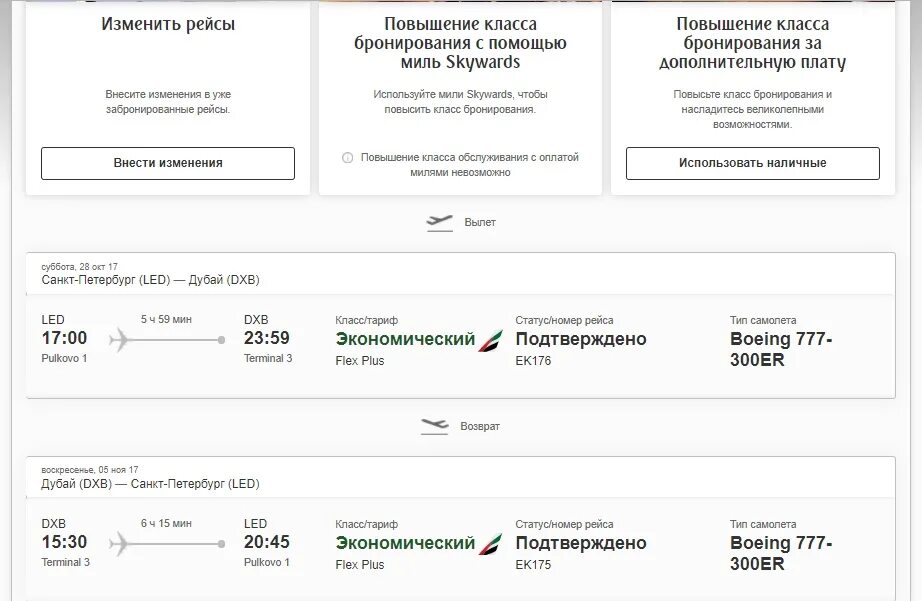922x601 pixels.
Task: Click the plane icon on the 5 ч 59 мин route line
Action: pos(120,340)
